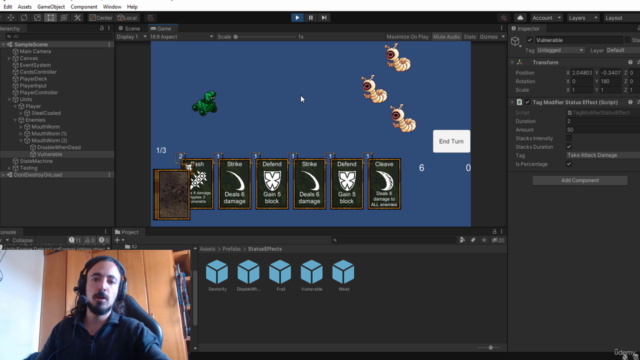This screenshot has width=640, height=360.
Task: Open the 16:9 Aspect dropdown
Action: click(x=181, y=37)
